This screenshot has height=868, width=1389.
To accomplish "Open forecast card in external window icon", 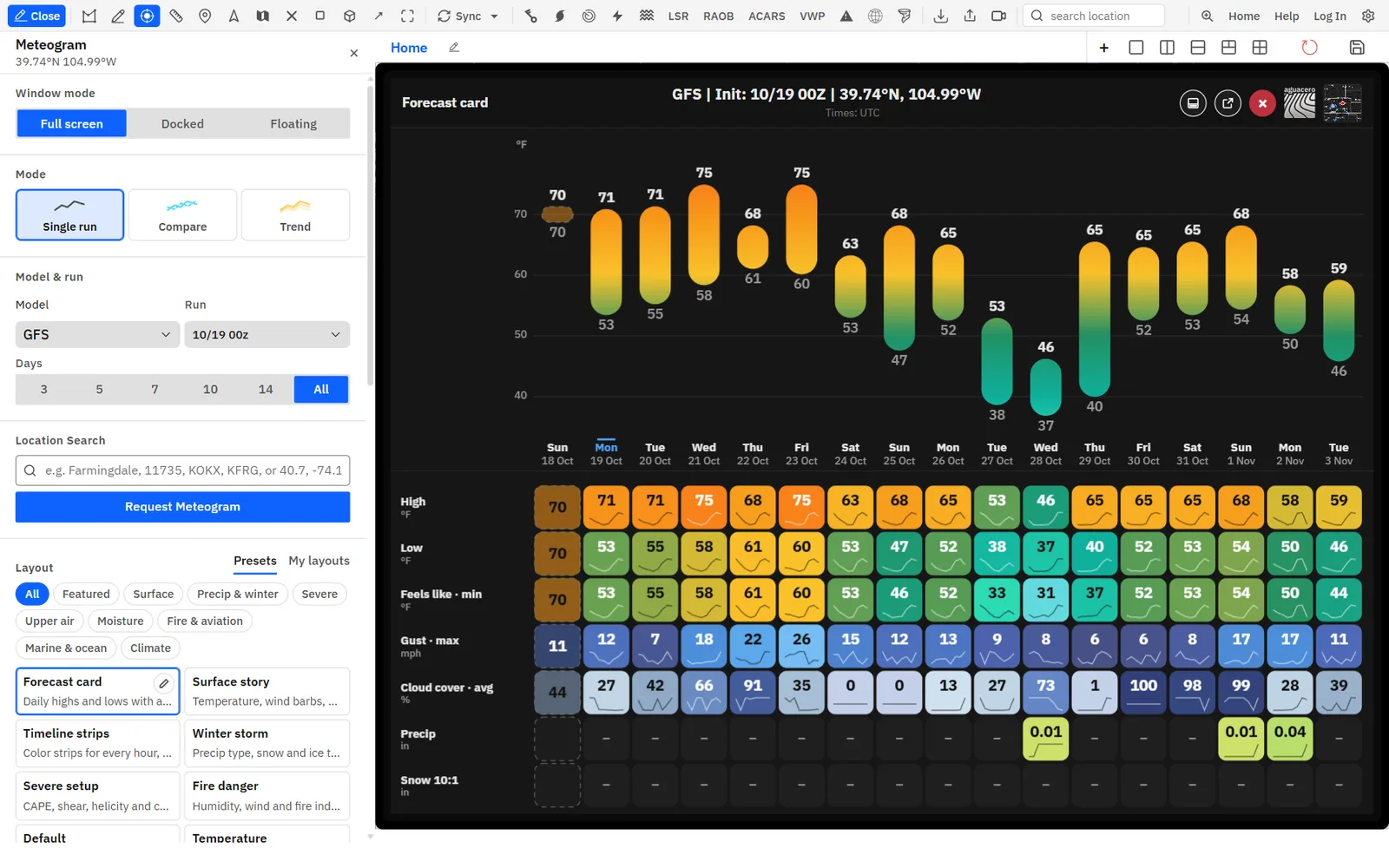I will 1228,103.
